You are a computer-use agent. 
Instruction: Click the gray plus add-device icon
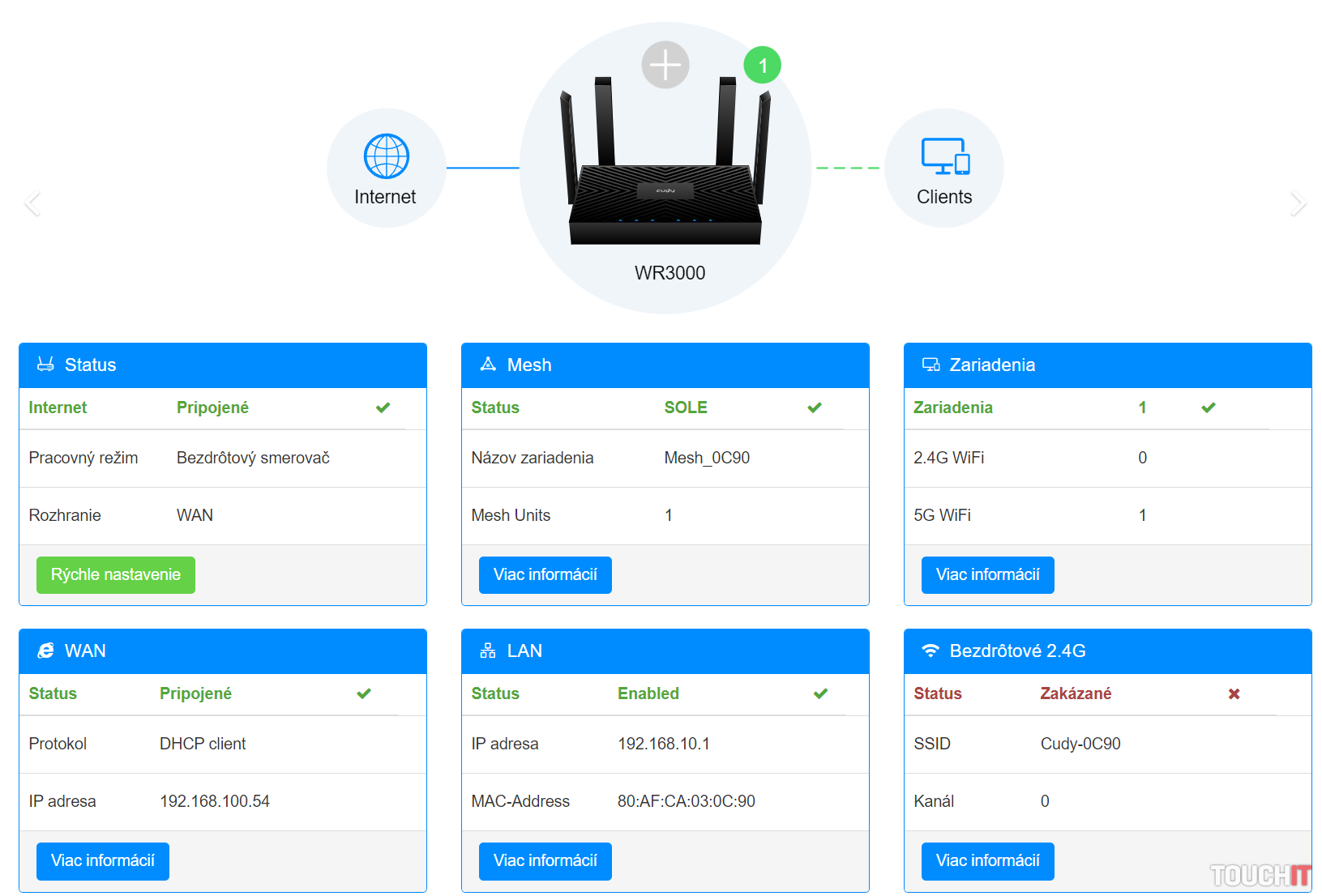pos(665,65)
